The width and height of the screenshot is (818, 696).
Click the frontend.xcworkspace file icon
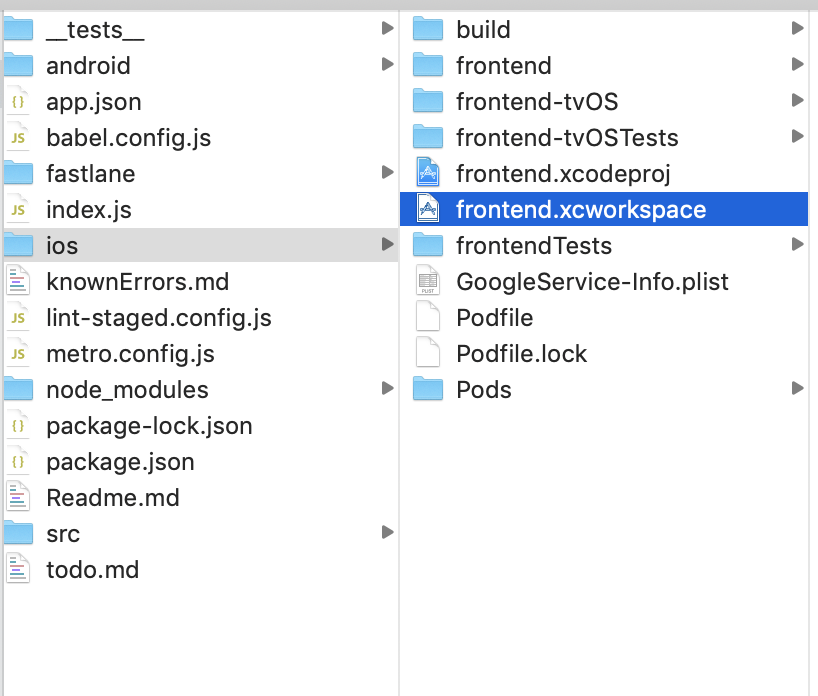tap(428, 209)
